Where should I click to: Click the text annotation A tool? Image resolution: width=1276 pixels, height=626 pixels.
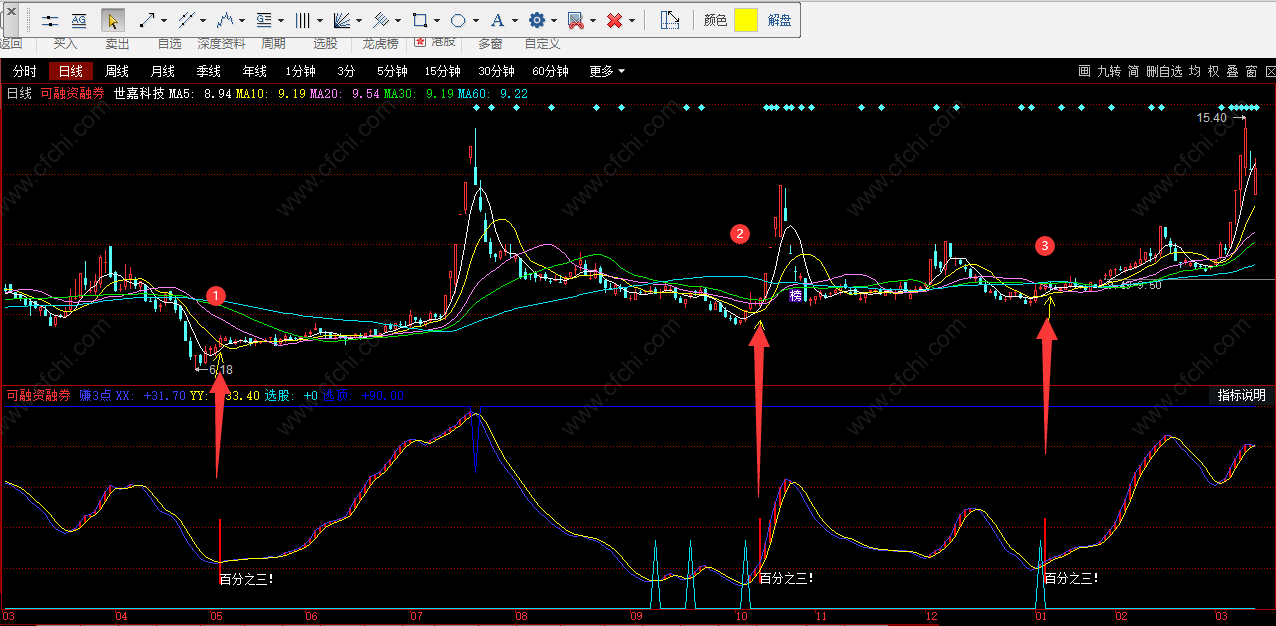click(499, 20)
